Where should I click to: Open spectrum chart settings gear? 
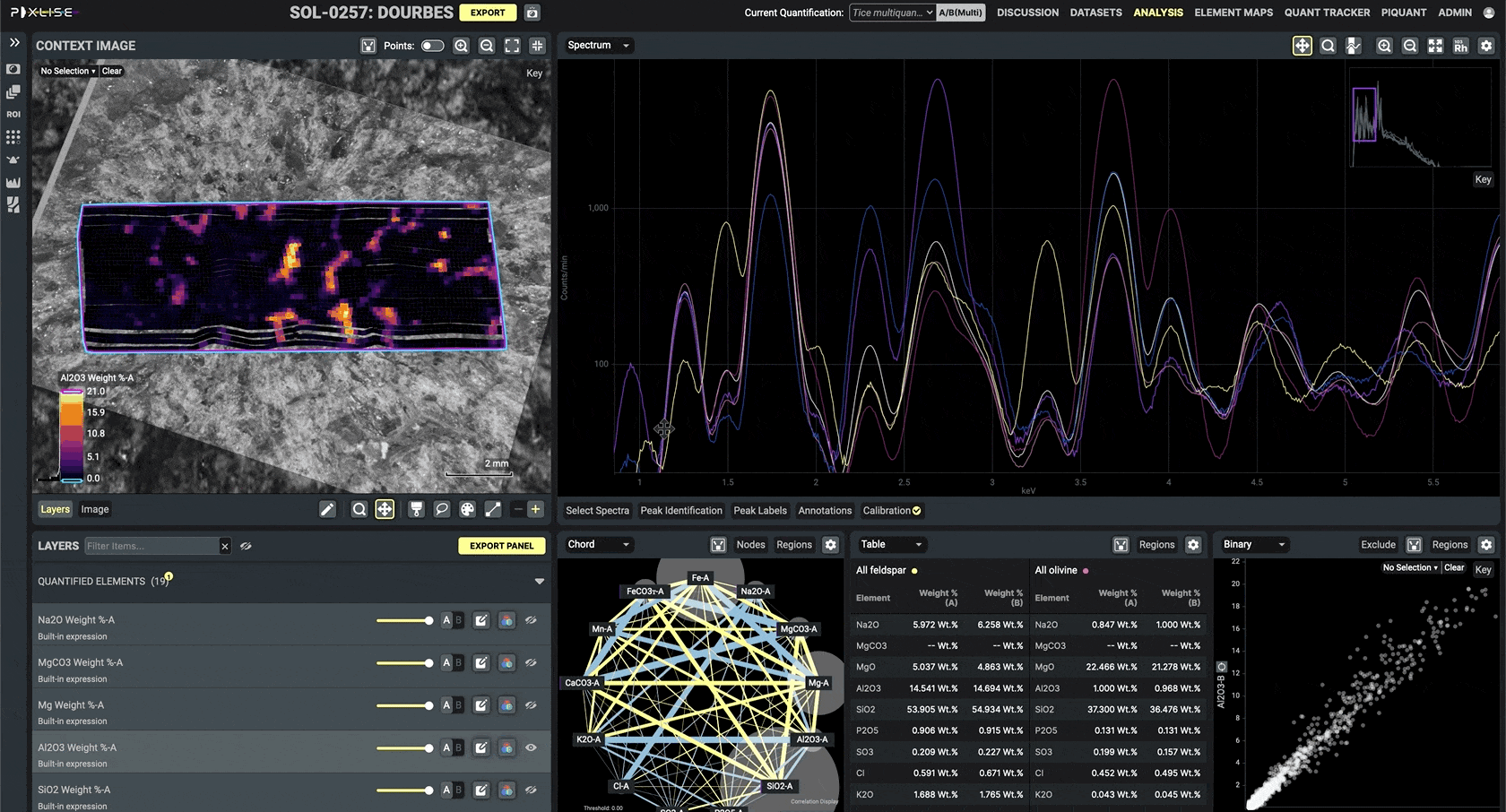(1486, 46)
